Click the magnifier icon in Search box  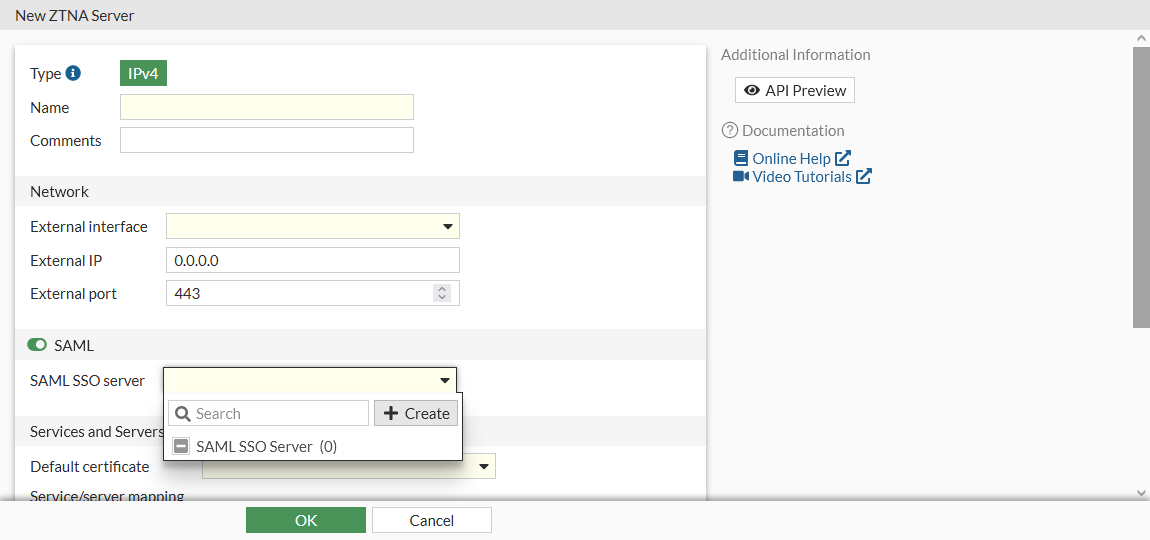(x=183, y=414)
